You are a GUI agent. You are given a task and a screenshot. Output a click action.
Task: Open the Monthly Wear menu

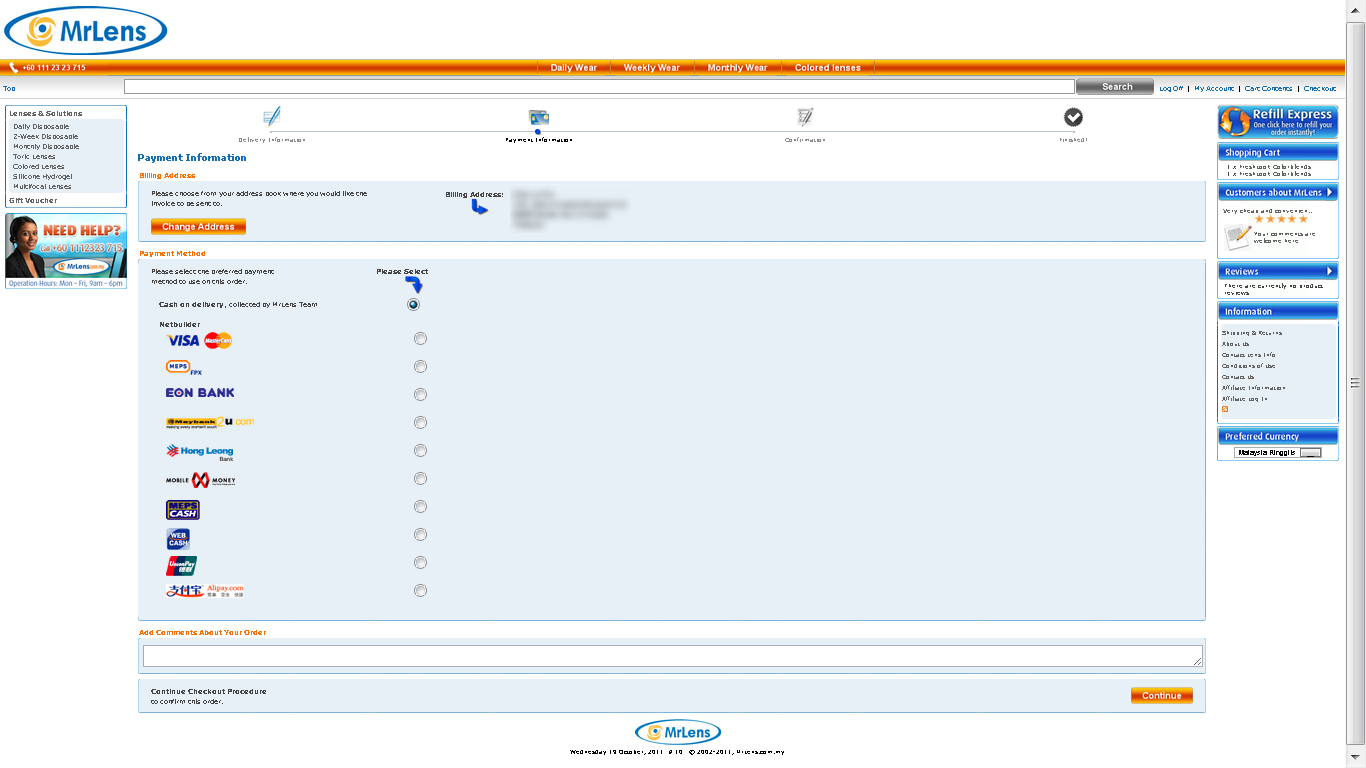pos(737,68)
